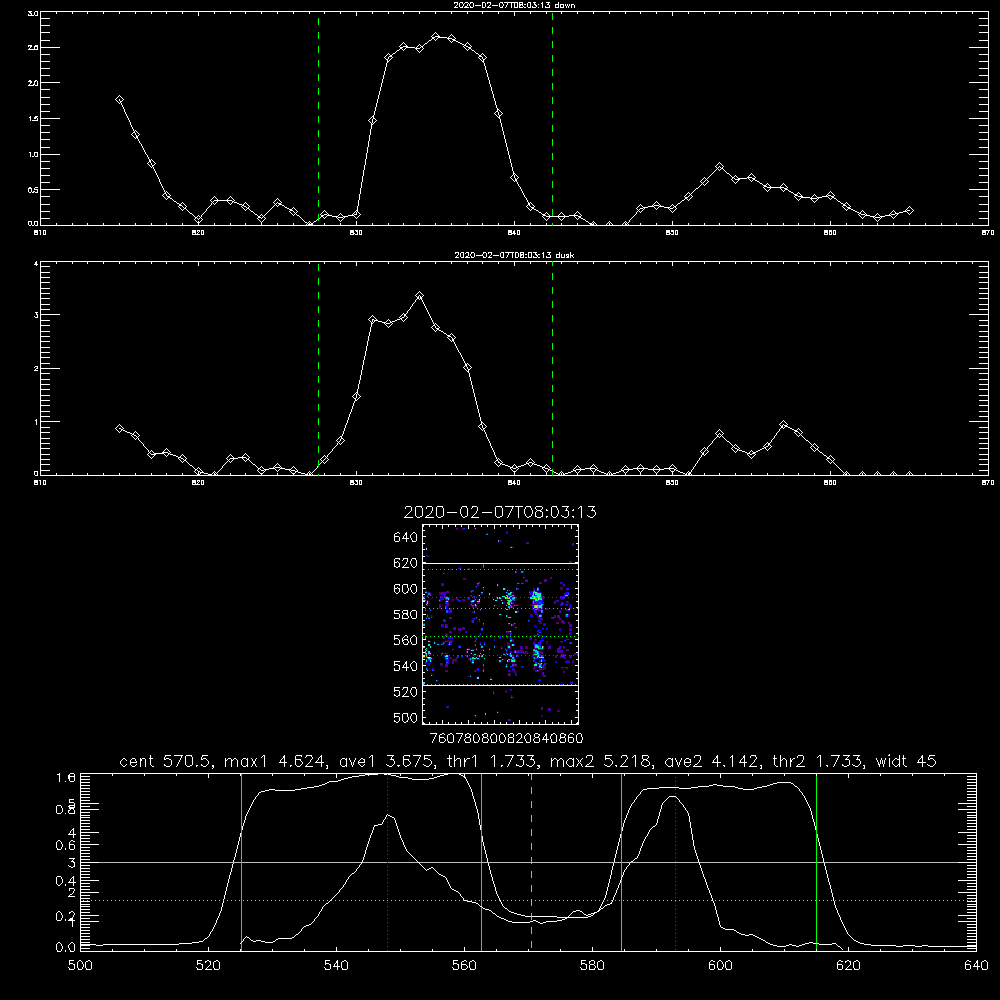Click the highest data point on the dusk curve
This screenshot has height=1000, width=1000.
(419, 296)
